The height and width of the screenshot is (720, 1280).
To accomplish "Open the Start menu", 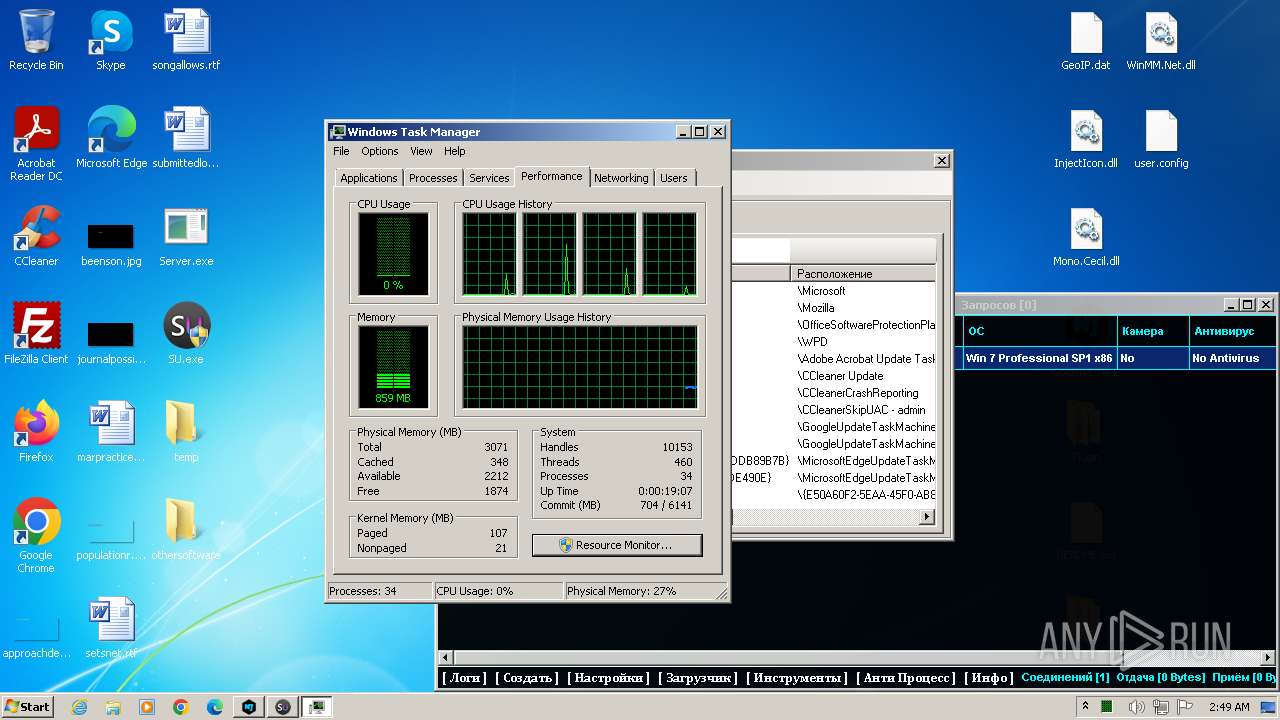I will (28, 706).
